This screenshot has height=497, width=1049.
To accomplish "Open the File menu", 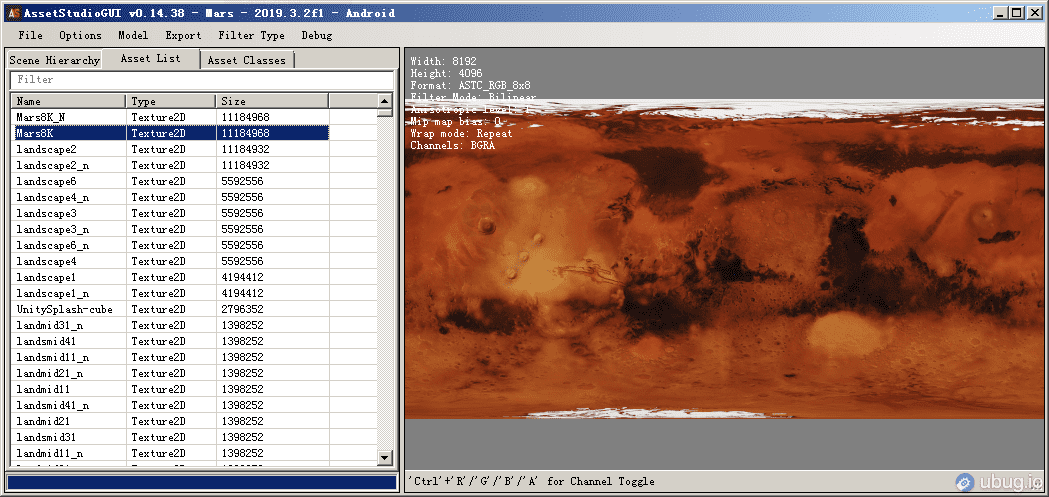I will (30, 35).
